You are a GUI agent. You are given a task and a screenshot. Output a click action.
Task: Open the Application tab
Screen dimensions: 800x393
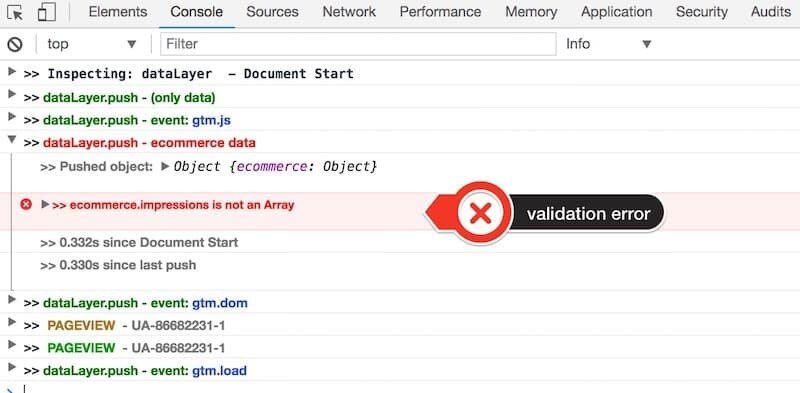click(616, 12)
